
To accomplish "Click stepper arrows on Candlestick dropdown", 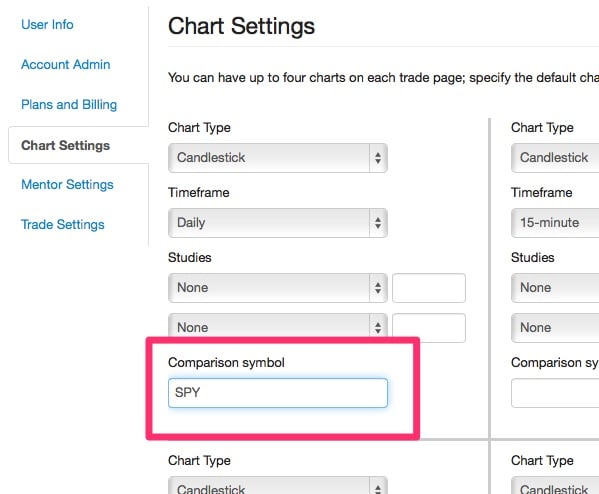I will point(378,158).
